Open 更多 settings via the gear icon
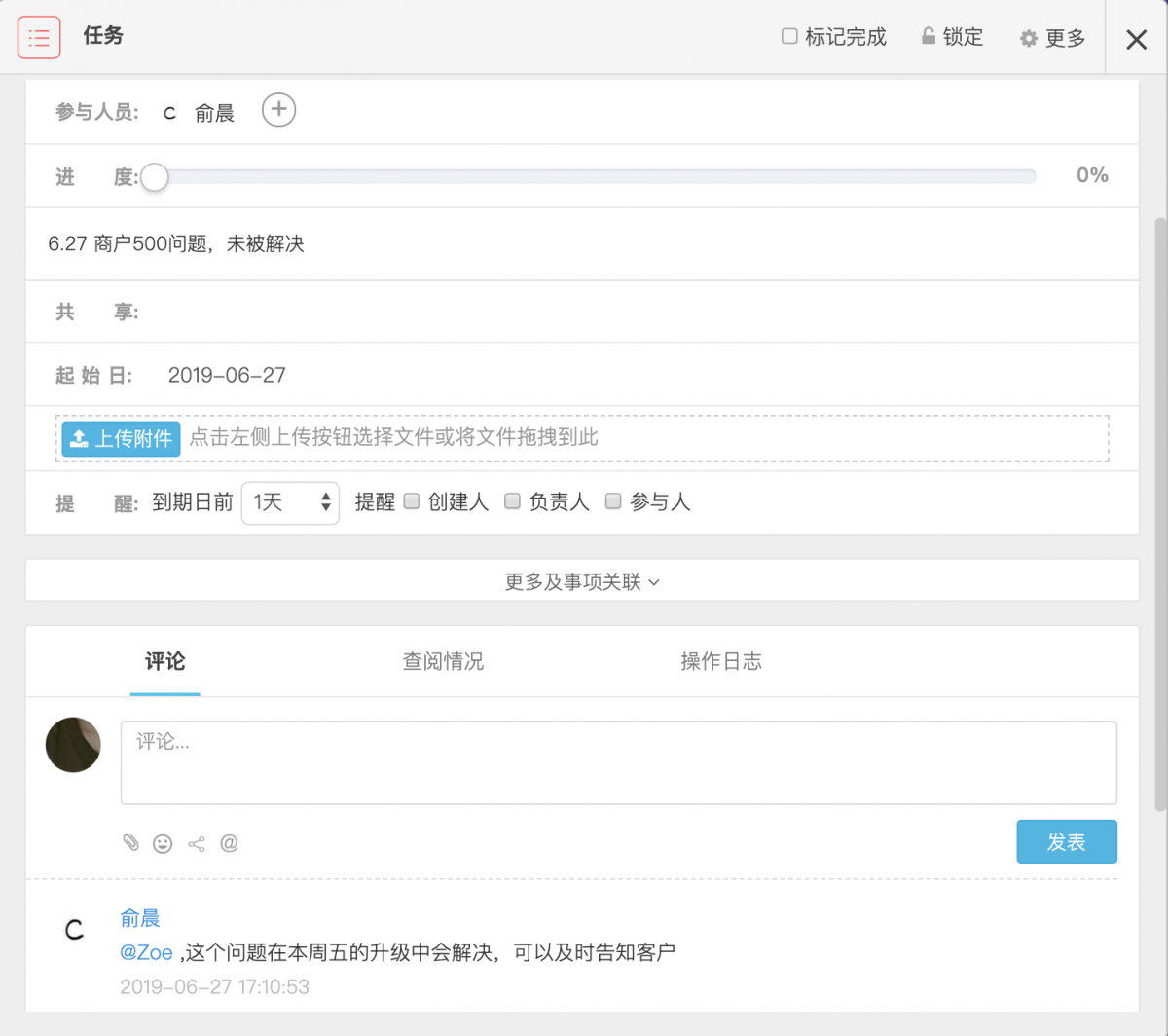The width and height of the screenshot is (1168, 1036). 1027,37
